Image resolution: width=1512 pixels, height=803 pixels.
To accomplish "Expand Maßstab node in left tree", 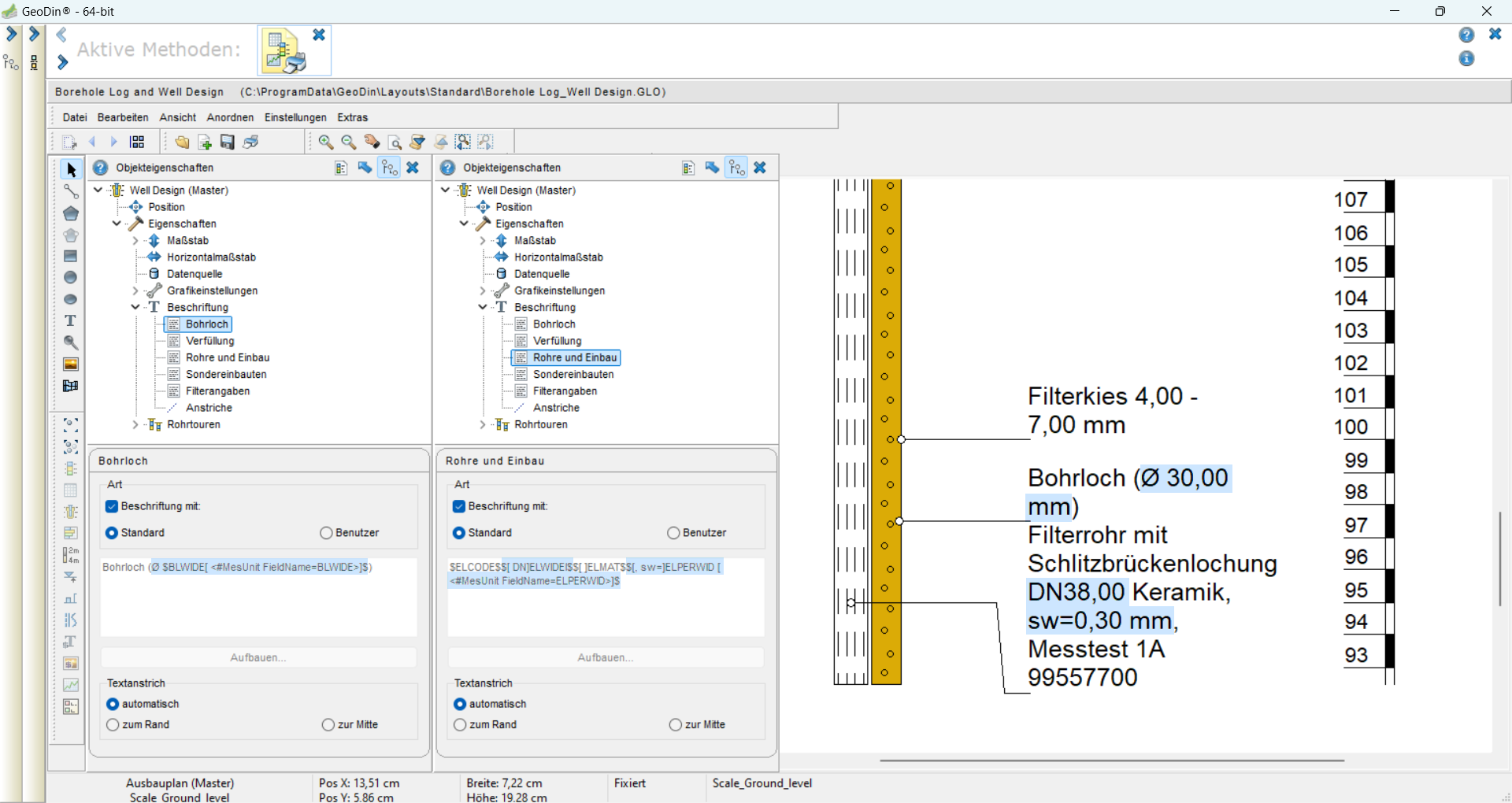I will [x=135, y=241].
